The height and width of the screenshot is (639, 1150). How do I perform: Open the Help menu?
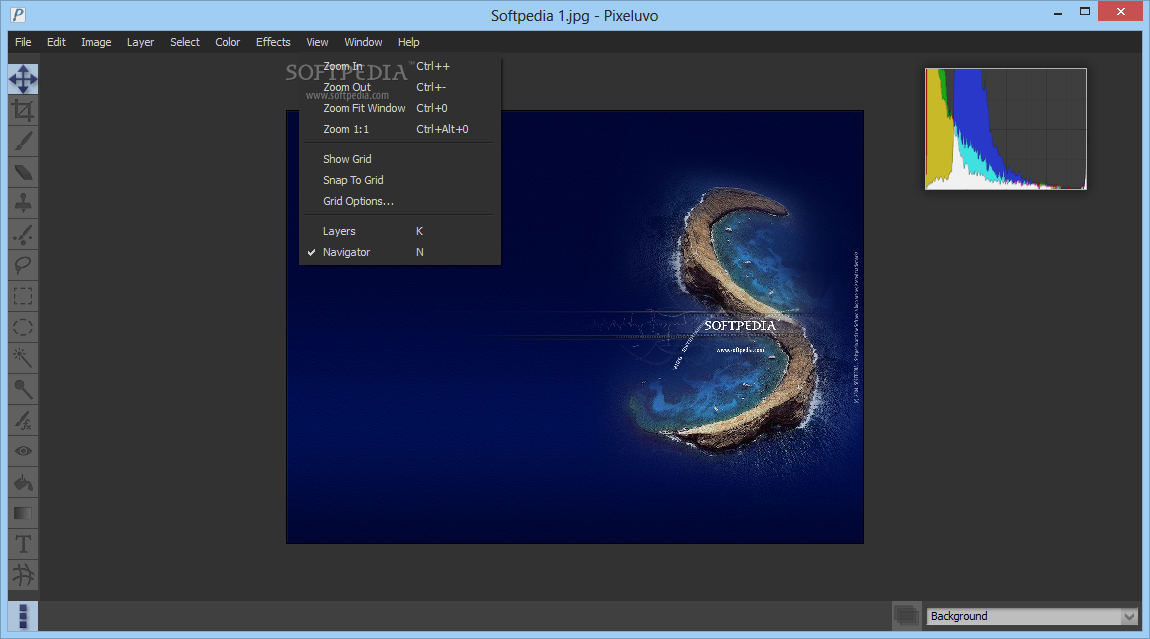click(409, 42)
